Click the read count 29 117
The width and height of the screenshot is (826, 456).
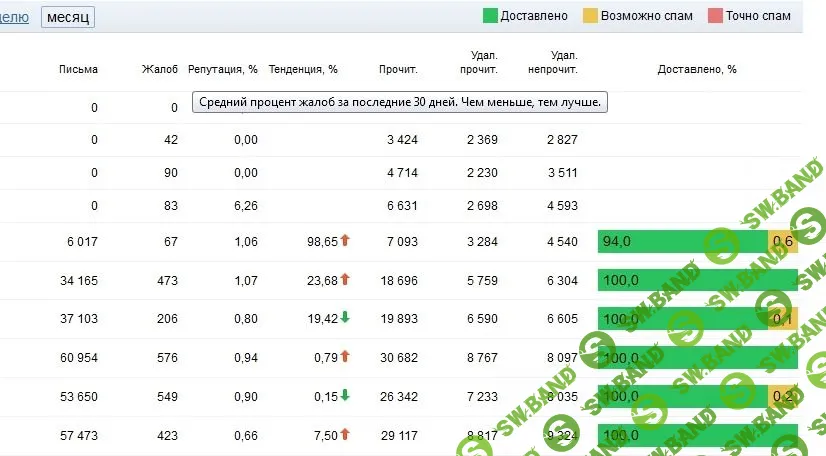pos(399,435)
